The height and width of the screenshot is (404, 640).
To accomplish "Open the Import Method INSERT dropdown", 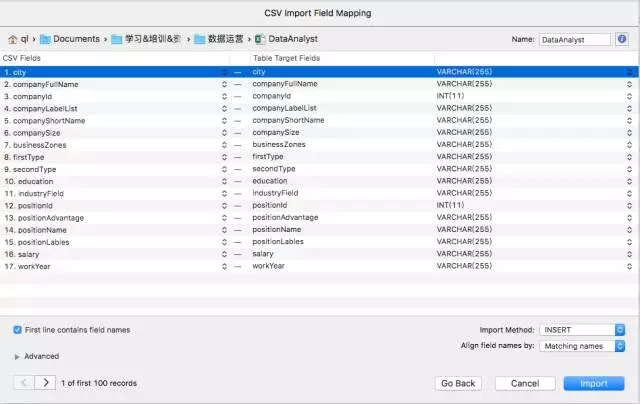I will pos(582,330).
